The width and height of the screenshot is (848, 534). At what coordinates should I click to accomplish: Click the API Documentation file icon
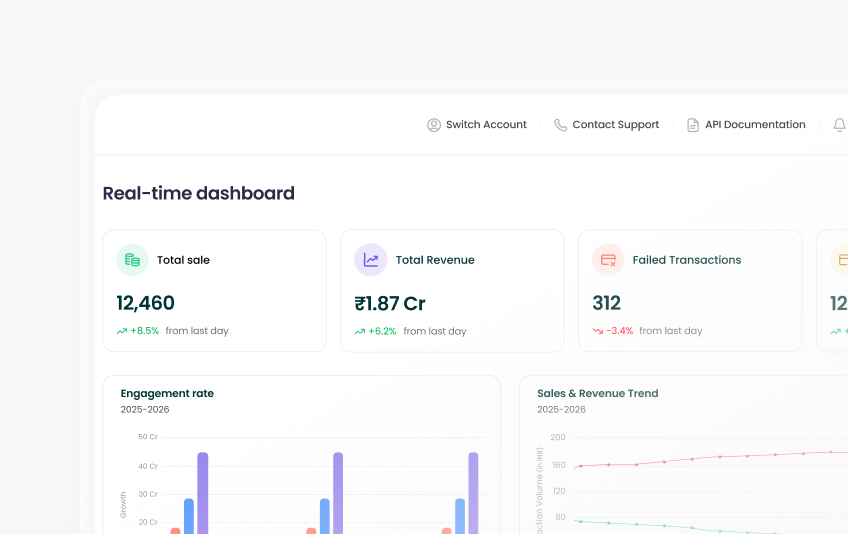coord(693,125)
